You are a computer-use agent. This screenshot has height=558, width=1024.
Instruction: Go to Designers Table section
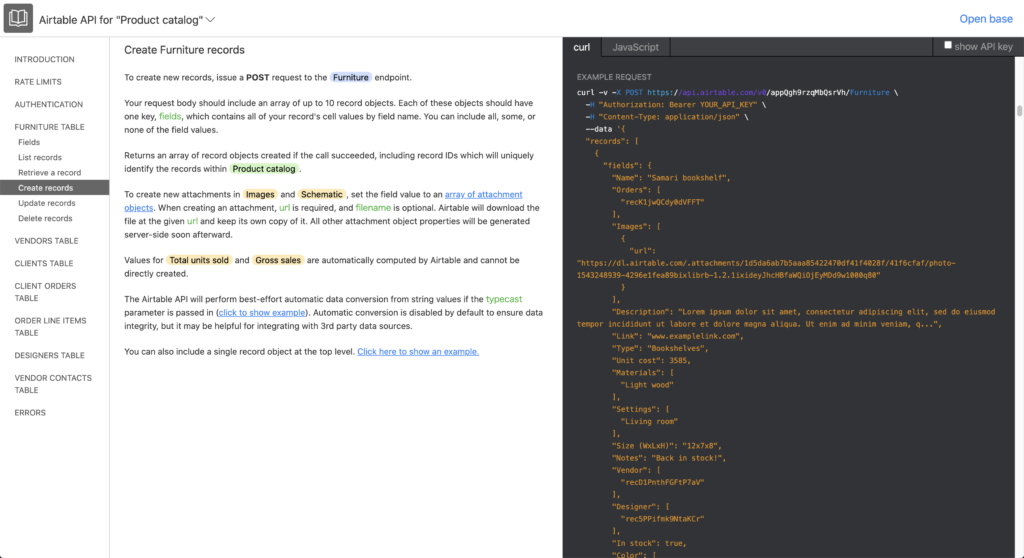pyautogui.click(x=50, y=355)
